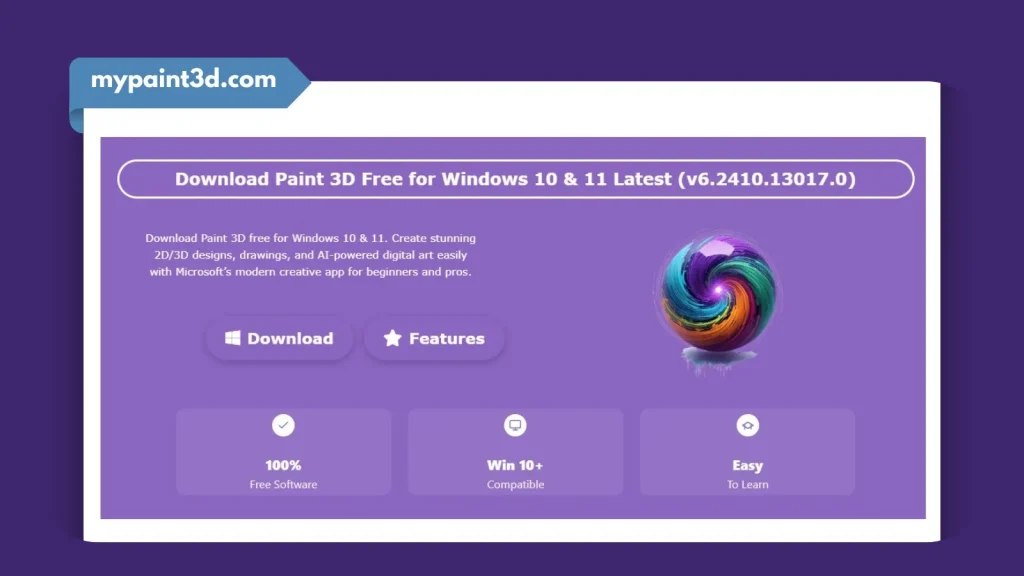Click the graduation cap icon above Easy

748,425
